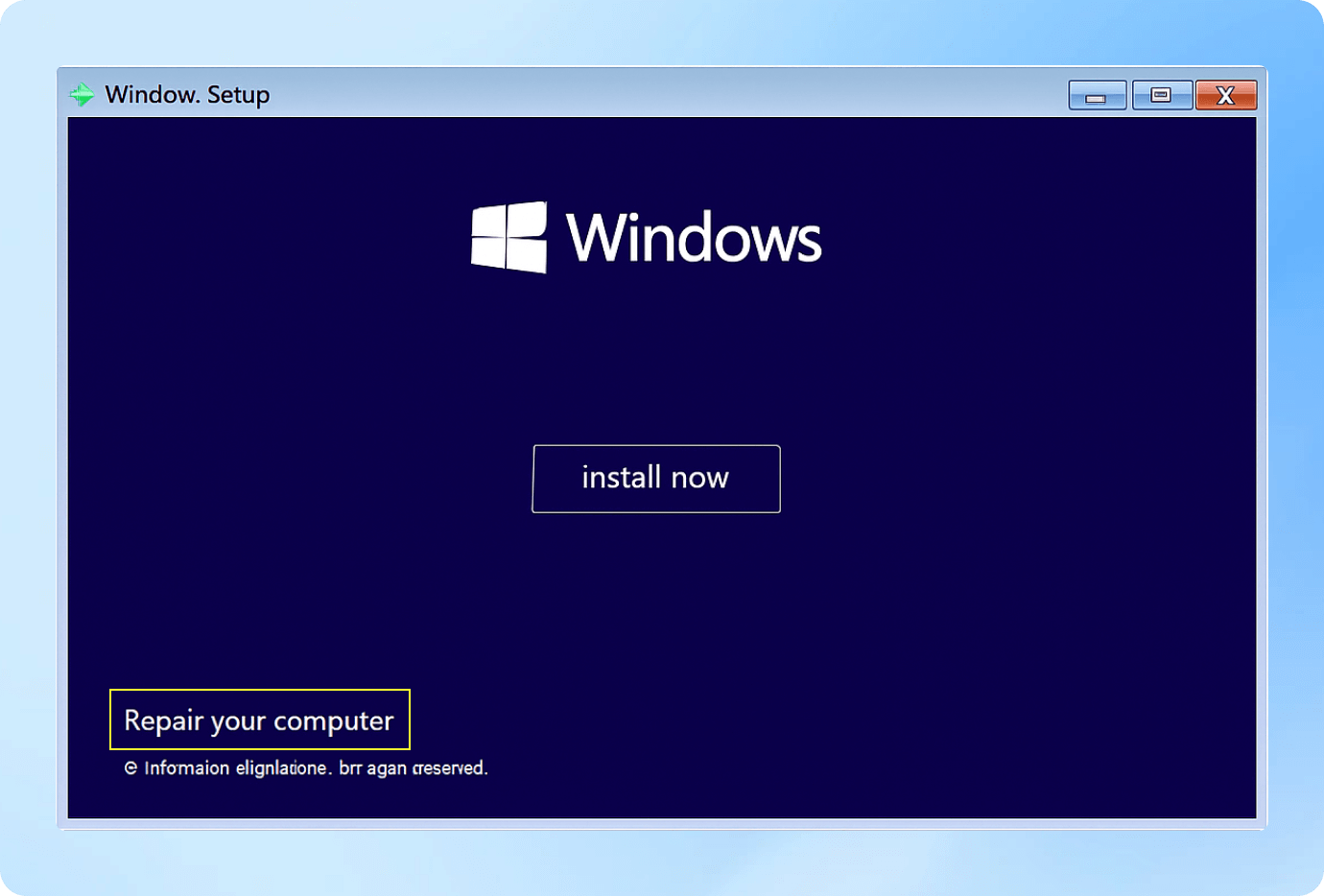Screen dimensions: 1324x896
Task: Minimize the Window Setup dialog
Action: [x=1098, y=95]
